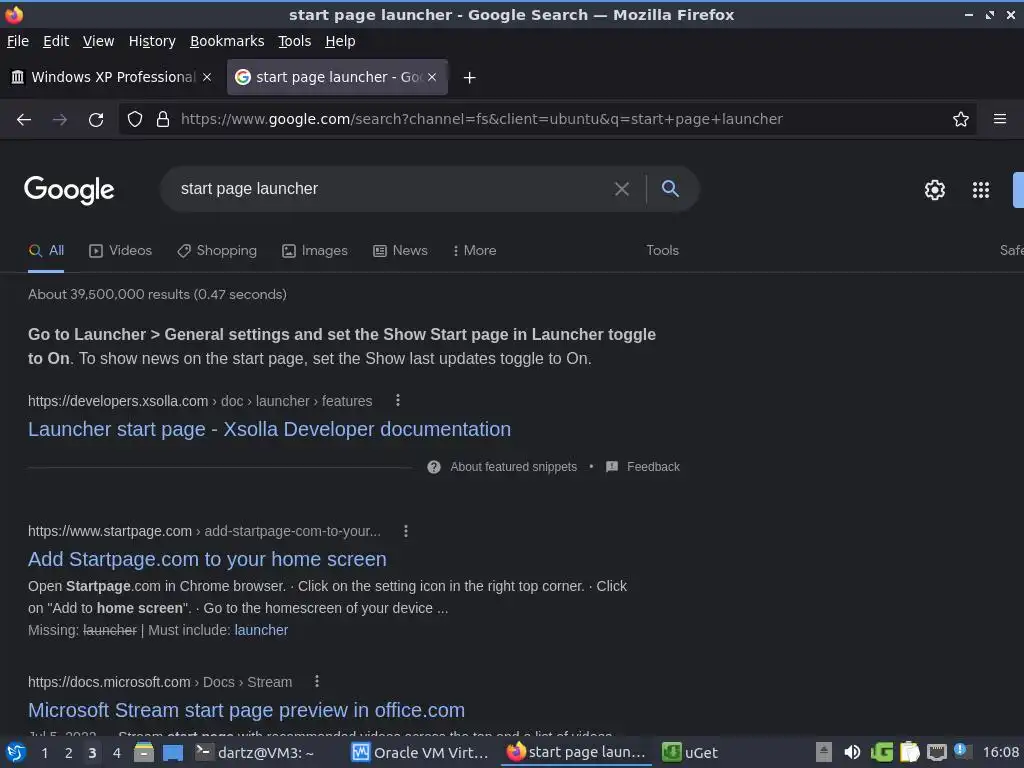
Task: Click the show desktop taskbar icon
Action: (172, 753)
